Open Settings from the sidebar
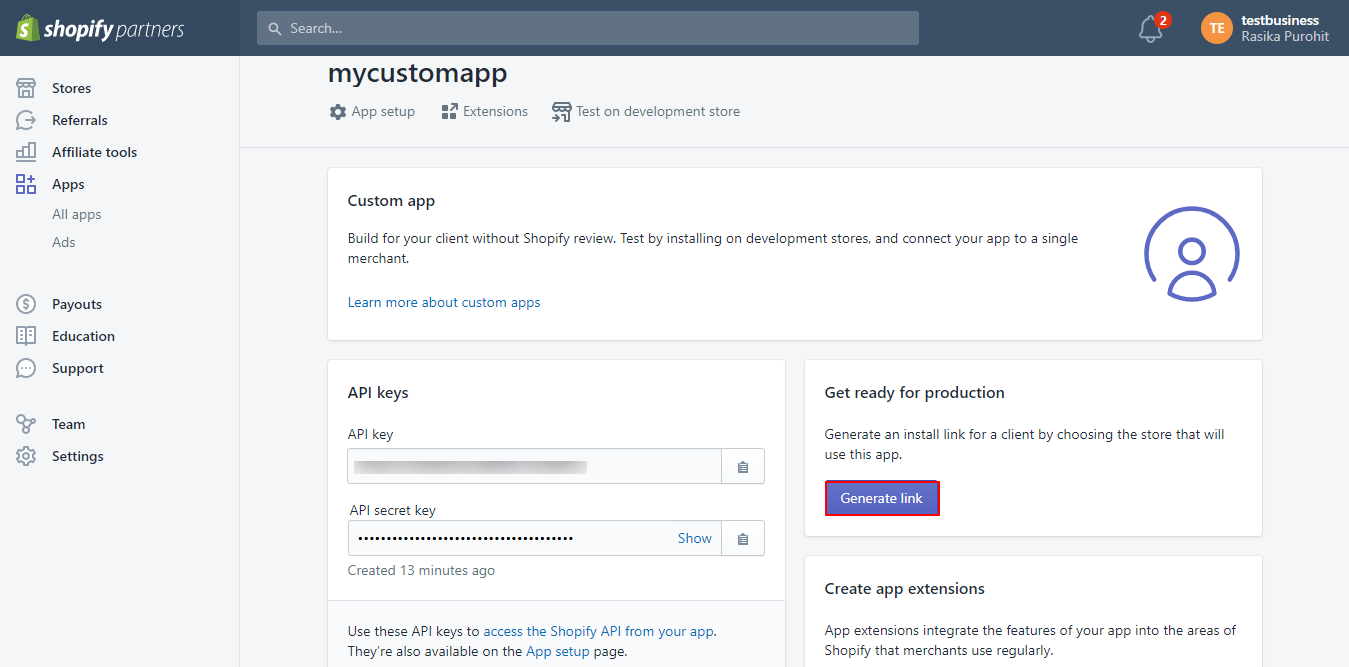 coord(78,456)
